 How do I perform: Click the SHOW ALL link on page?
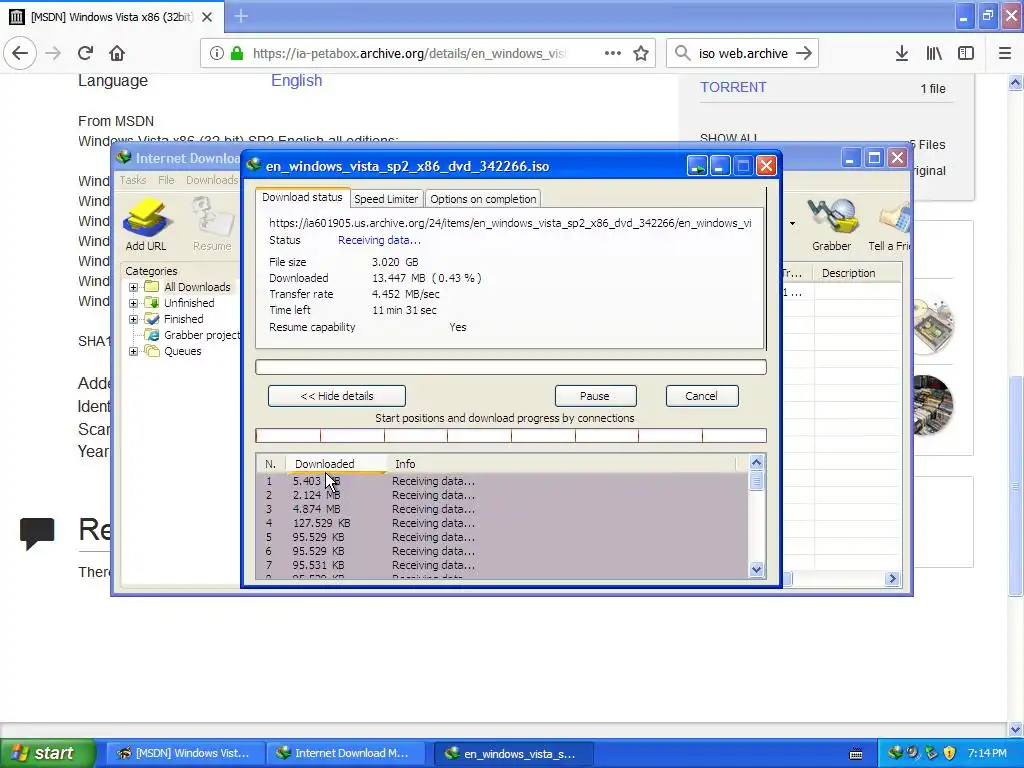coord(729,138)
